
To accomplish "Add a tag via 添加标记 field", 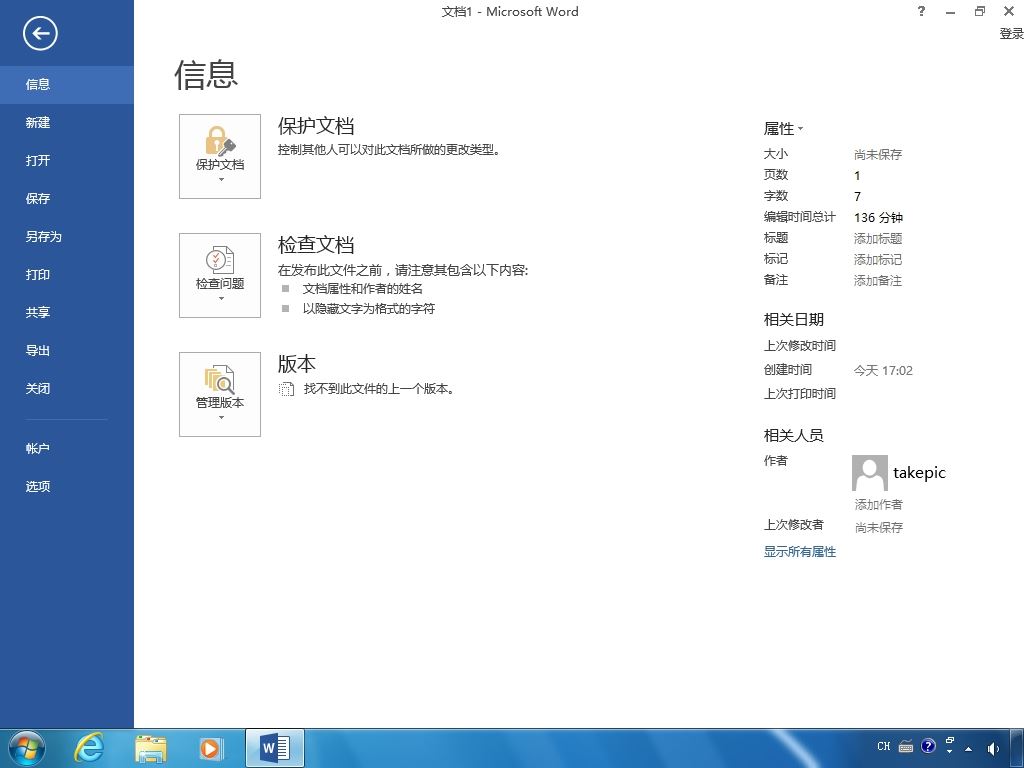I will pyautogui.click(x=878, y=259).
